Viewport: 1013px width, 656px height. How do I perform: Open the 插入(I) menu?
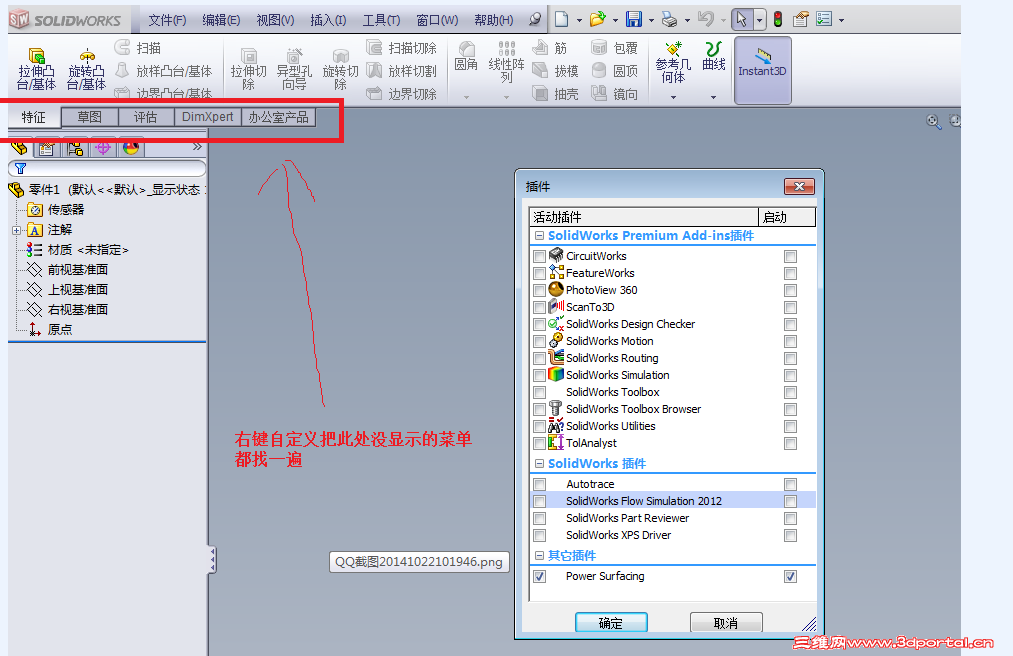328,20
